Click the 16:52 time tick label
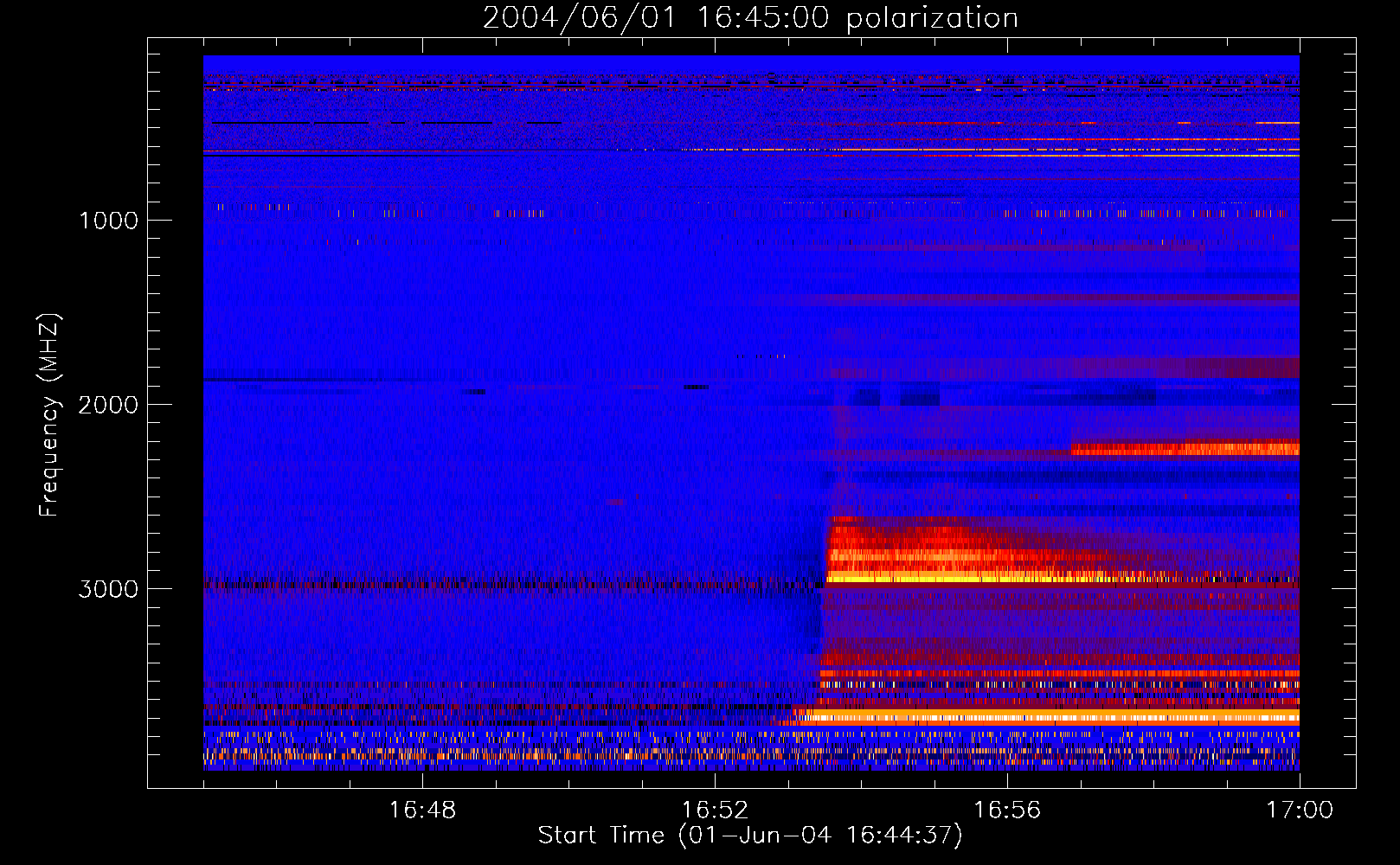The width and height of the screenshot is (1400, 865). click(x=715, y=811)
